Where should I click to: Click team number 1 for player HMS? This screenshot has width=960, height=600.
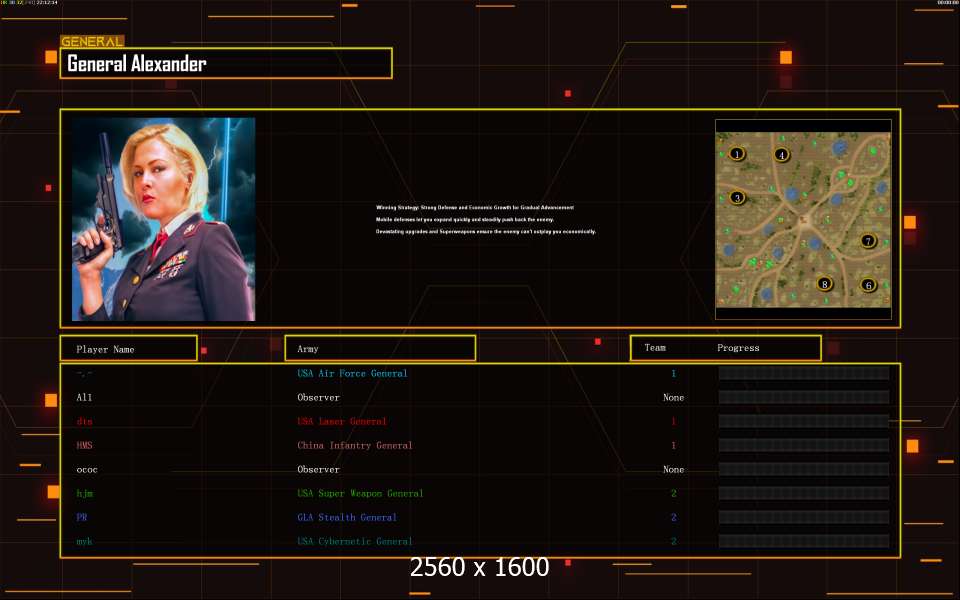673,445
